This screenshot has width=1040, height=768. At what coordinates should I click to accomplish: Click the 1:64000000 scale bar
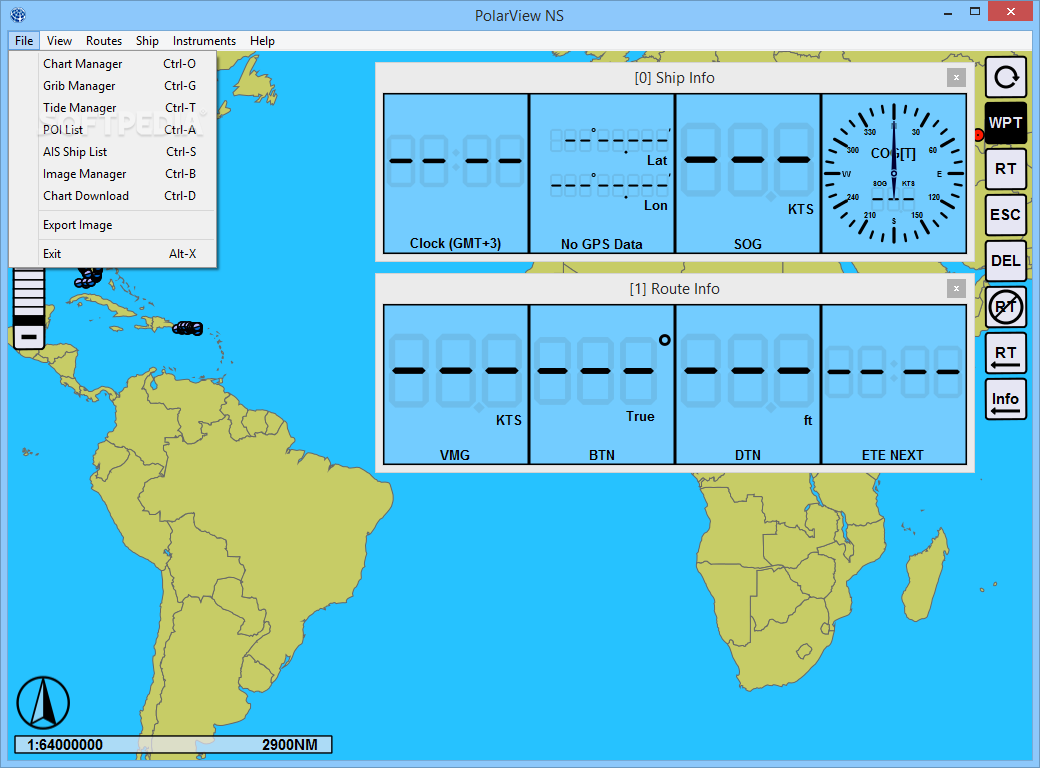coord(173,745)
